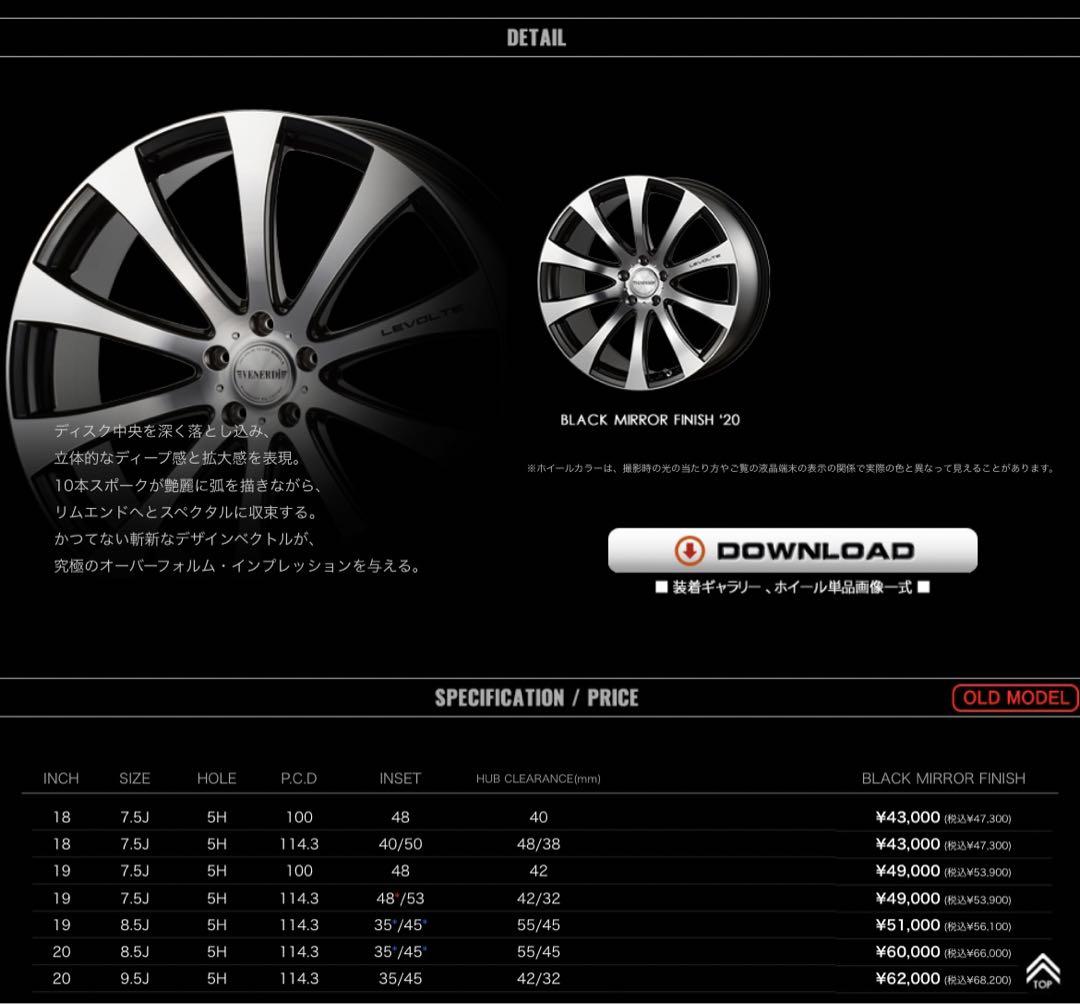Screen dimensions: 1080x1004
Task: Select the BLACK MIRROR FINISH '20 label
Action: click(650, 419)
